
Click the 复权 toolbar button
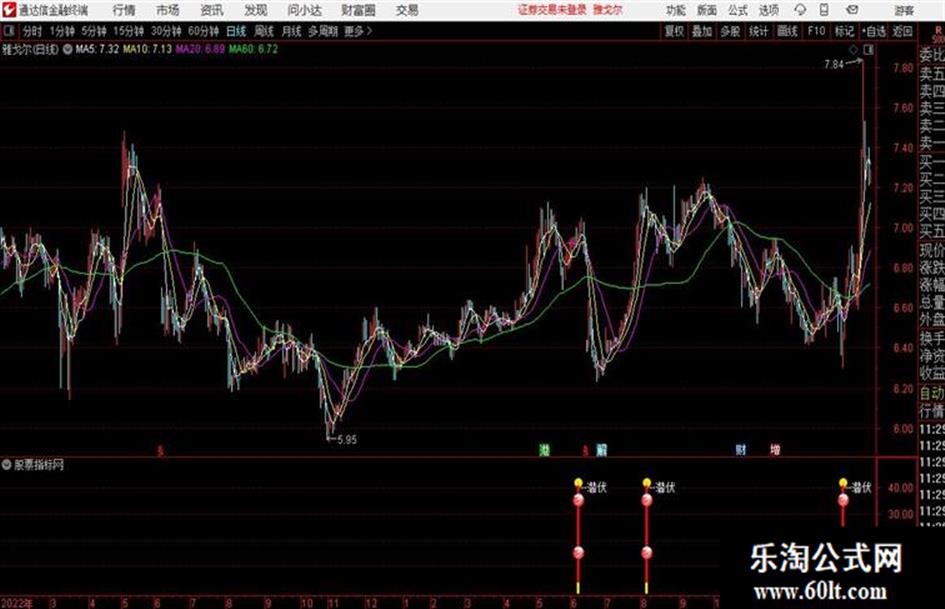[x=674, y=31]
